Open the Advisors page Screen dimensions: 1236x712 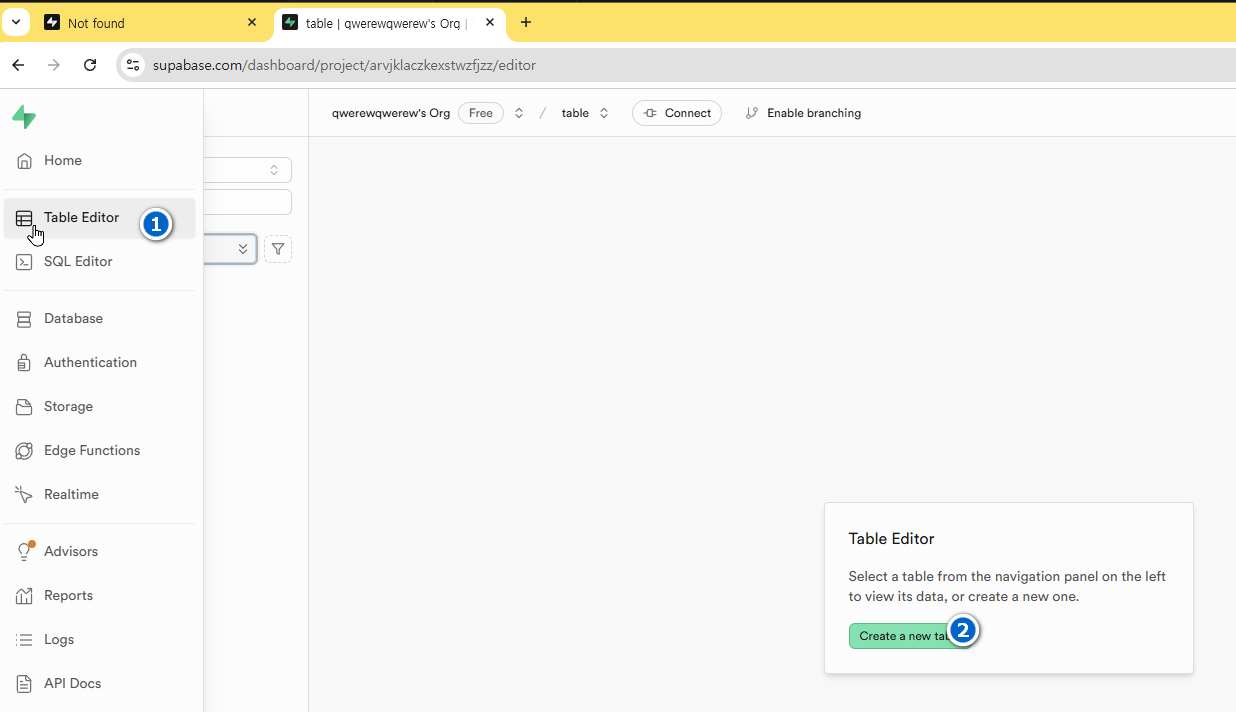click(x=70, y=552)
